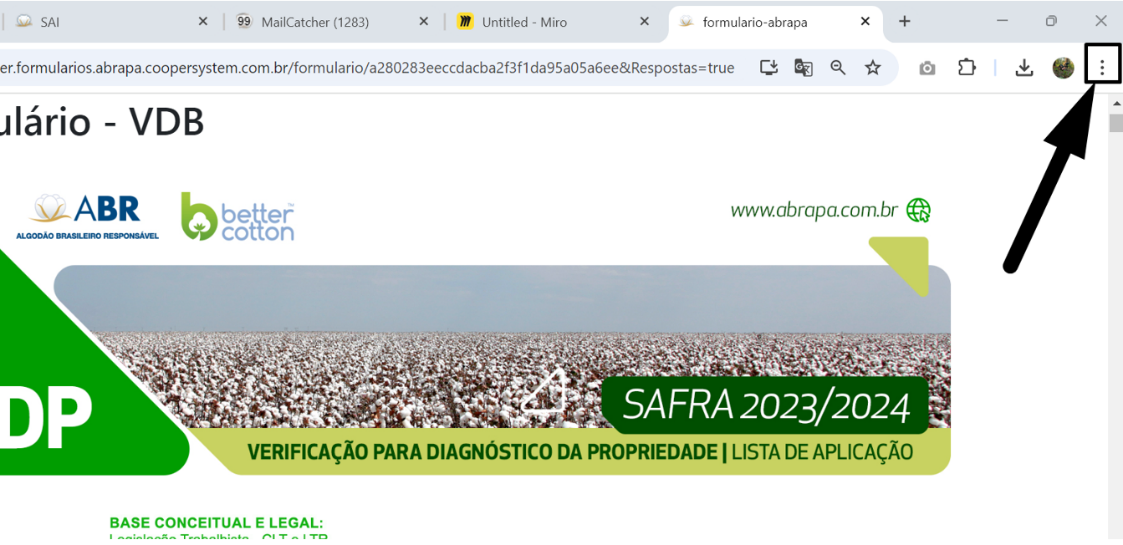The image size is (1123, 545).
Task: Open the Chrome three-dot menu
Action: point(1102,68)
